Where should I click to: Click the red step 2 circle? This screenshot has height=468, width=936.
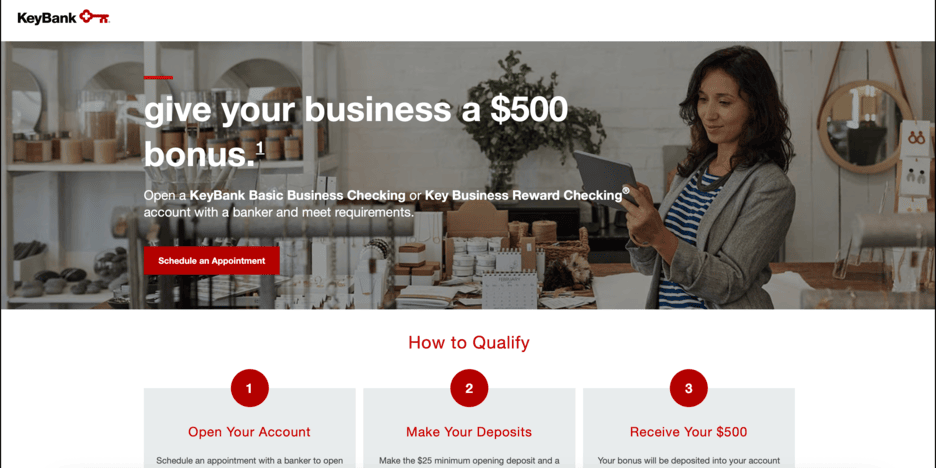469,389
